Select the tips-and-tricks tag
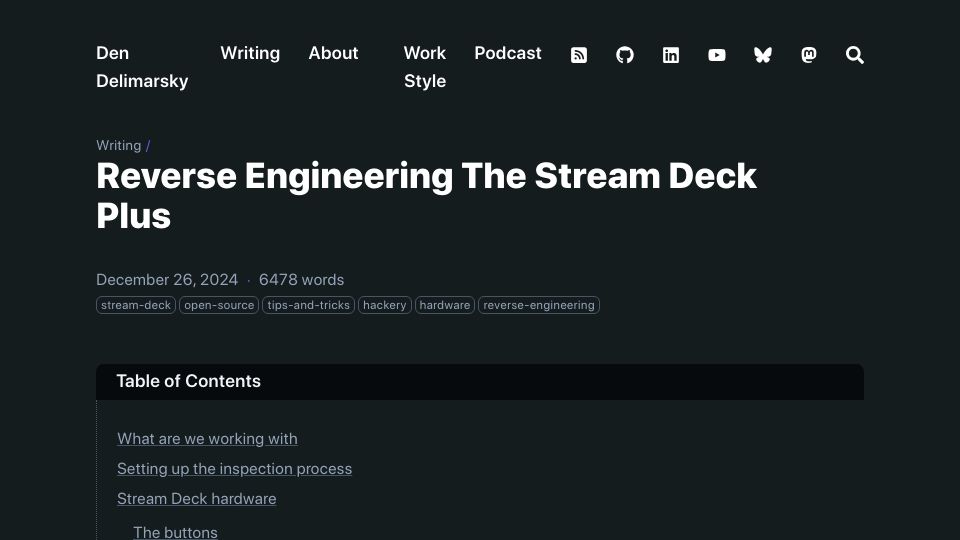 (309, 305)
